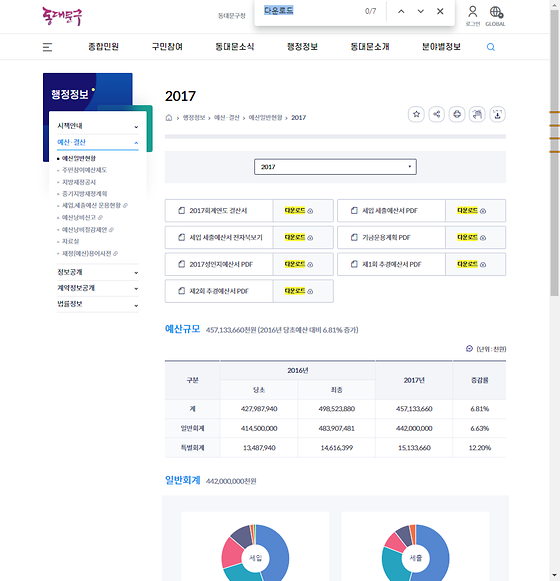Download 세입 세출예산서 전자북보기

click(x=303, y=237)
